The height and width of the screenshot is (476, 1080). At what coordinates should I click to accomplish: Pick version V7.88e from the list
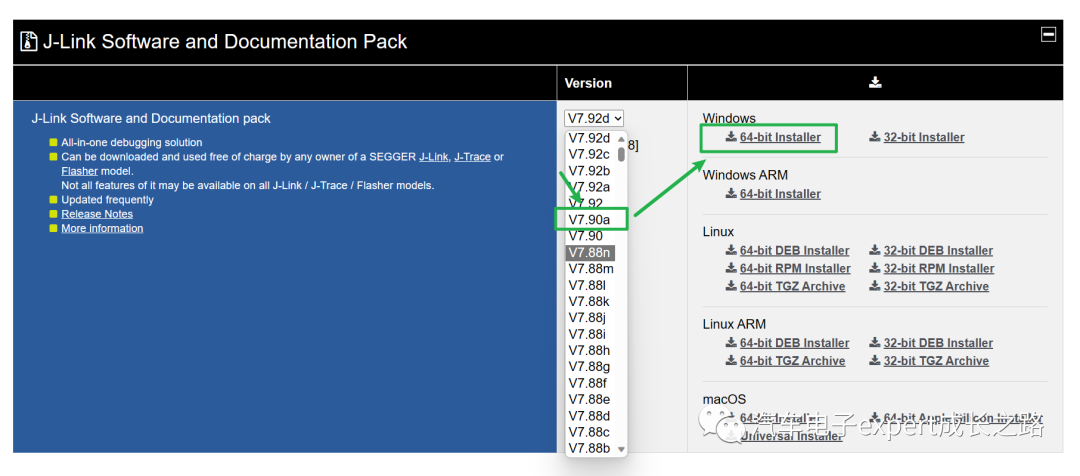tap(590, 400)
